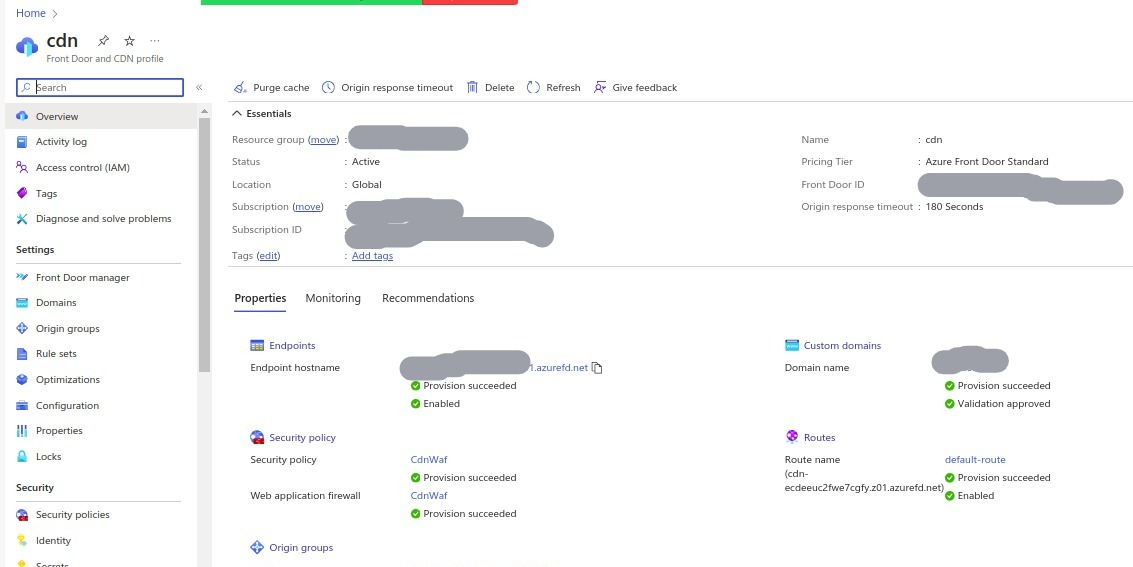
Task: Click the 'Azure Front Door Standard' pricing tier text
Action: [987, 162]
